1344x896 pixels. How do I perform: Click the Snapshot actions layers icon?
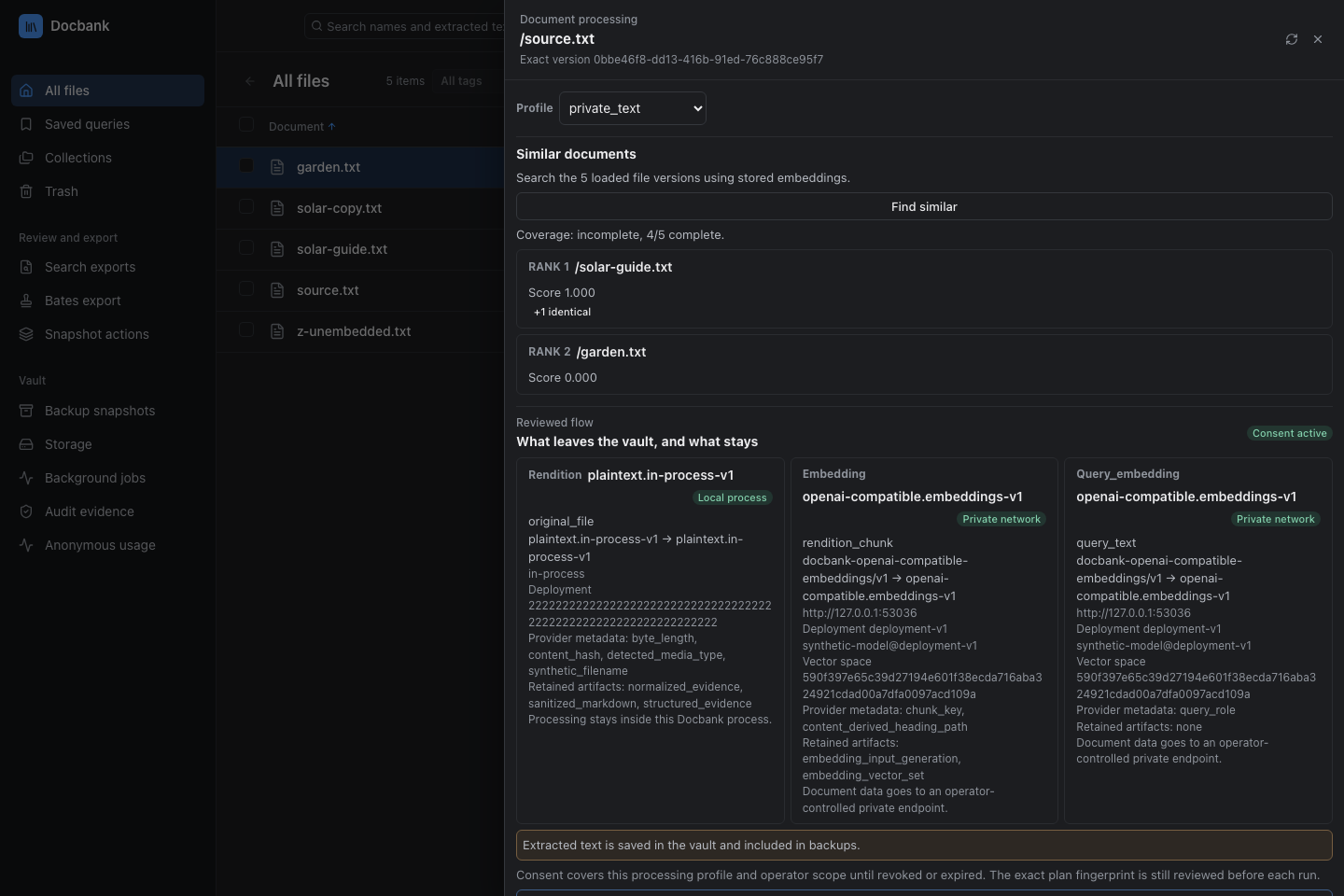[26, 334]
